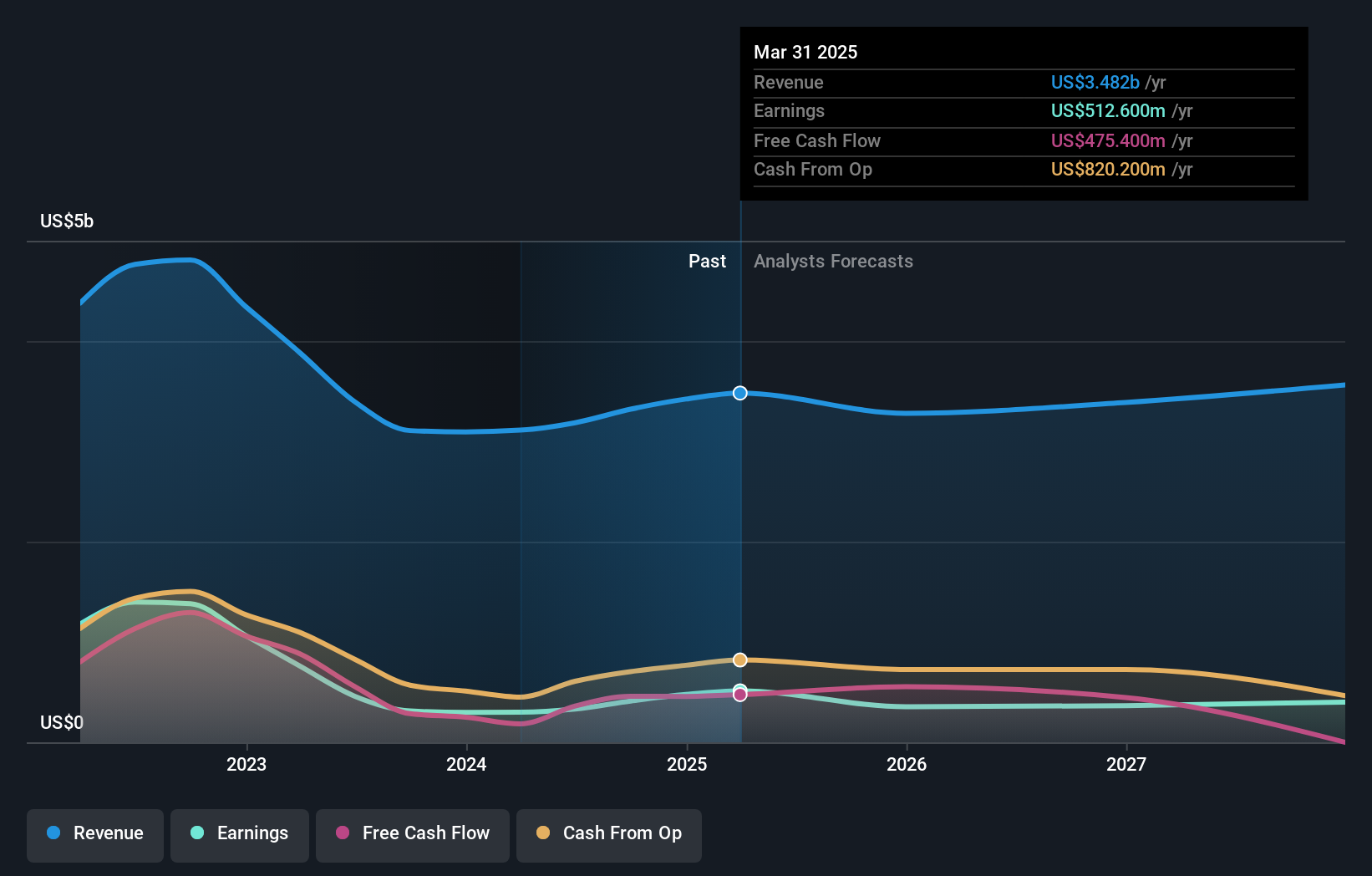
Task: Click the US$3.482b revenue value
Action: (x=1095, y=82)
